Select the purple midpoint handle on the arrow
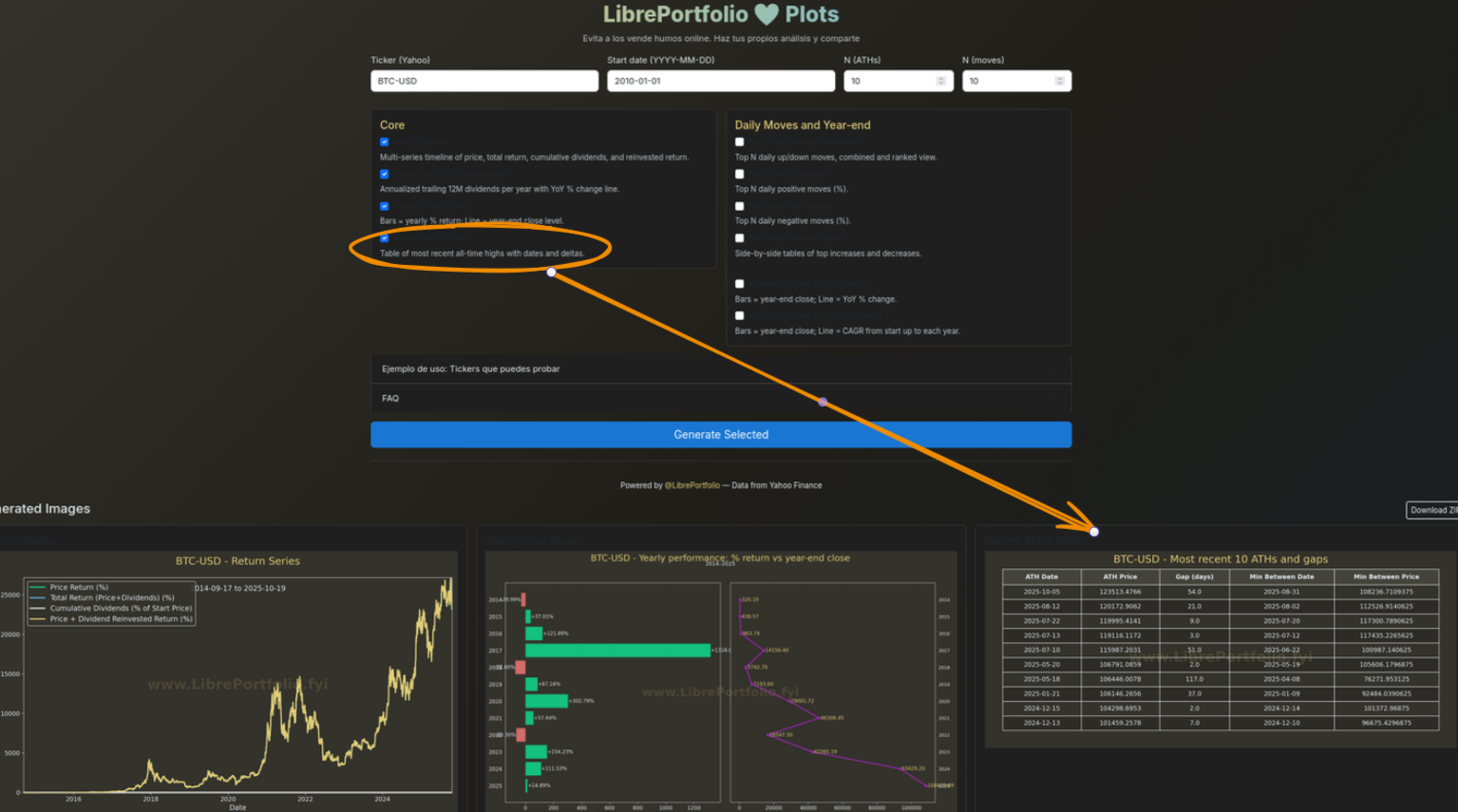Image resolution: width=1458 pixels, height=812 pixels. point(823,402)
